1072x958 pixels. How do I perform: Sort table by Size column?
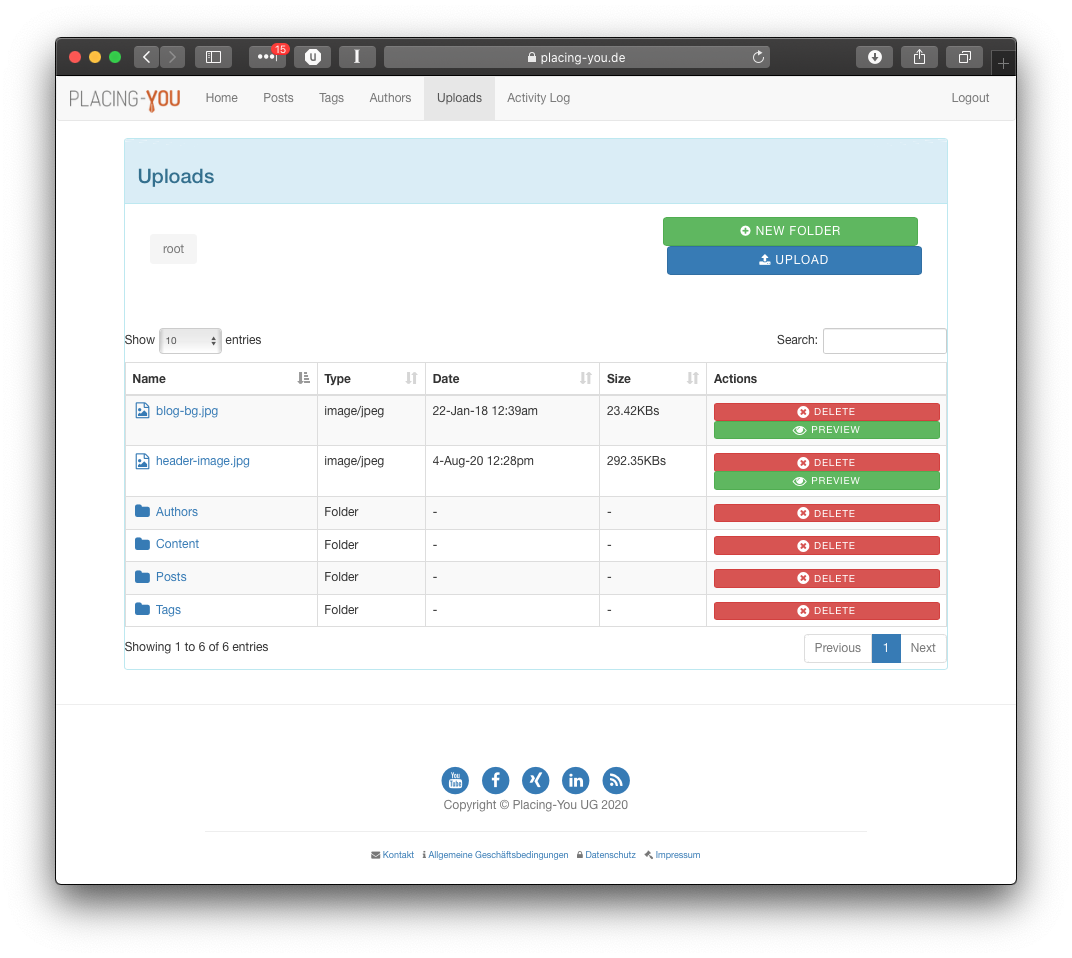(x=652, y=379)
